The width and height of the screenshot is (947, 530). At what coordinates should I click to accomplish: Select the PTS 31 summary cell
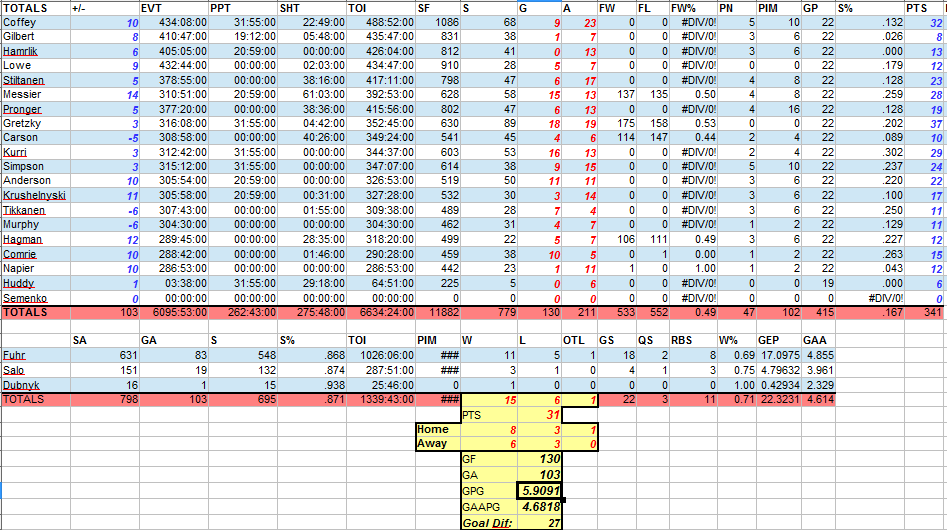[539, 415]
